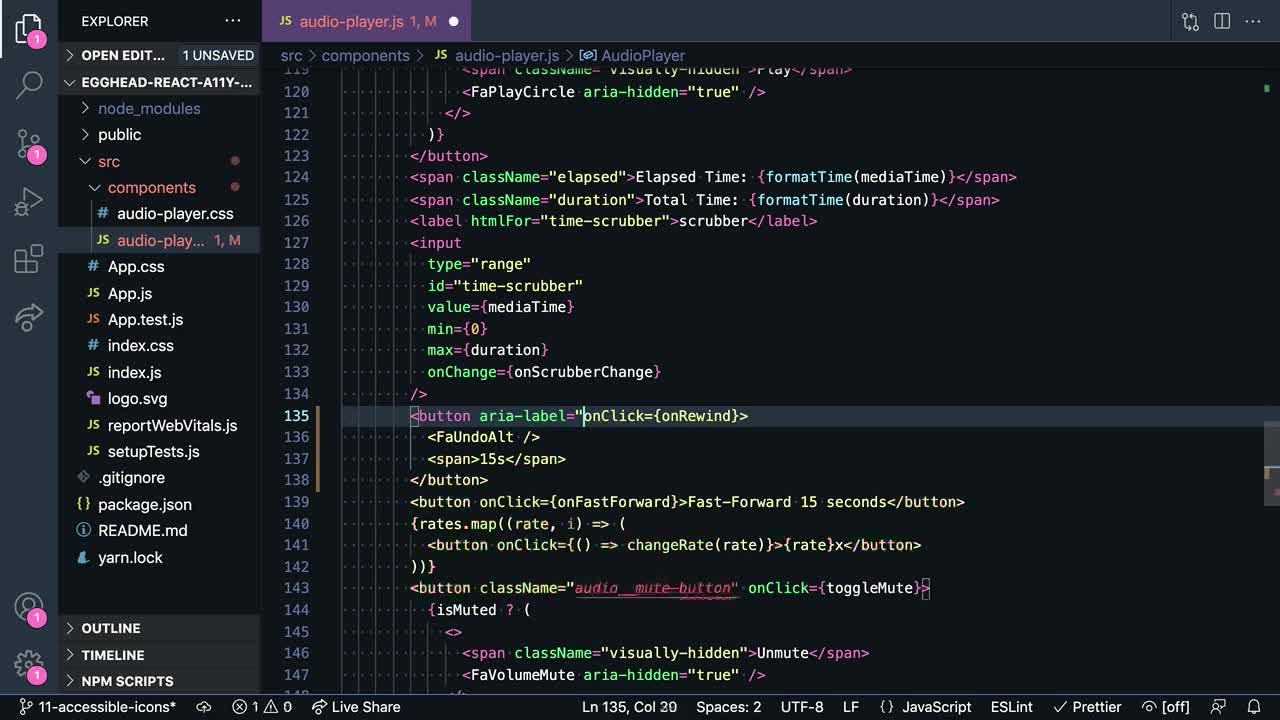
Task: Click the editor vertical scrollbar
Action: click(1272, 450)
